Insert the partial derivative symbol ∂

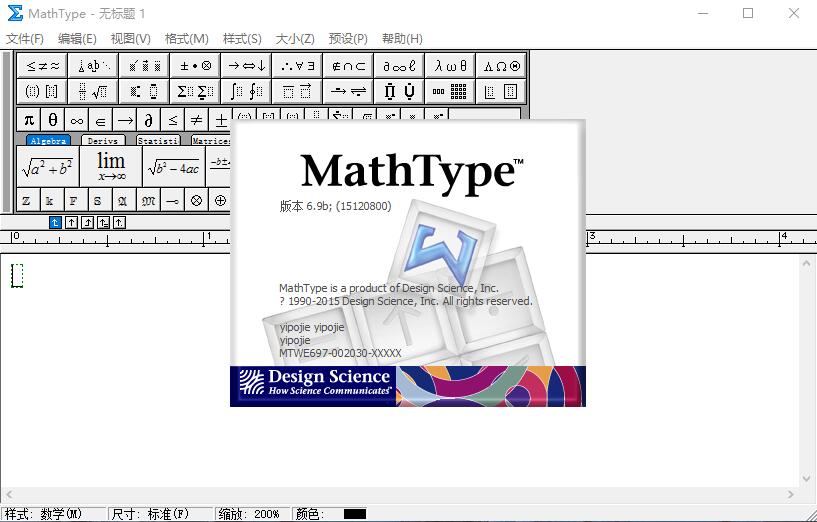coord(149,120)
